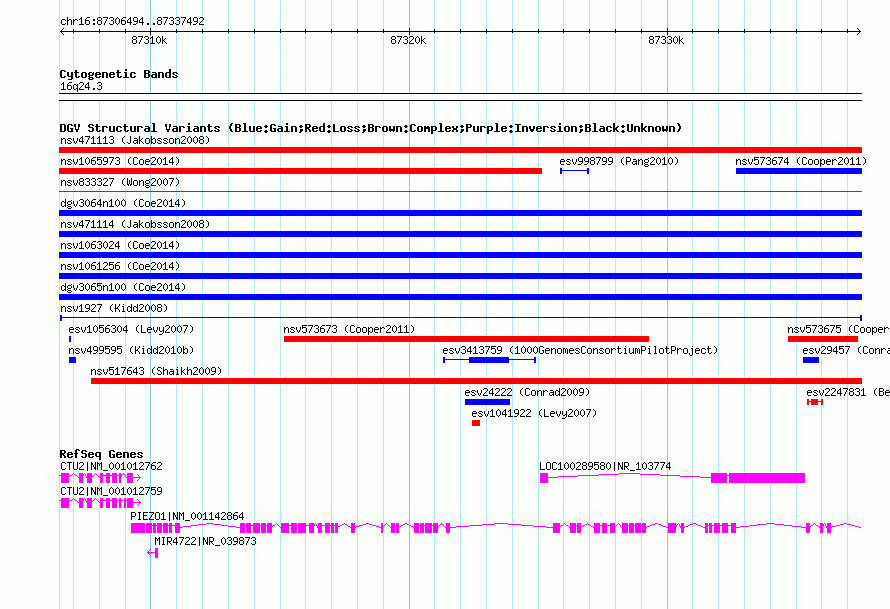
Task: Click the 87310k ruler label
Action: tap(149, 40)
